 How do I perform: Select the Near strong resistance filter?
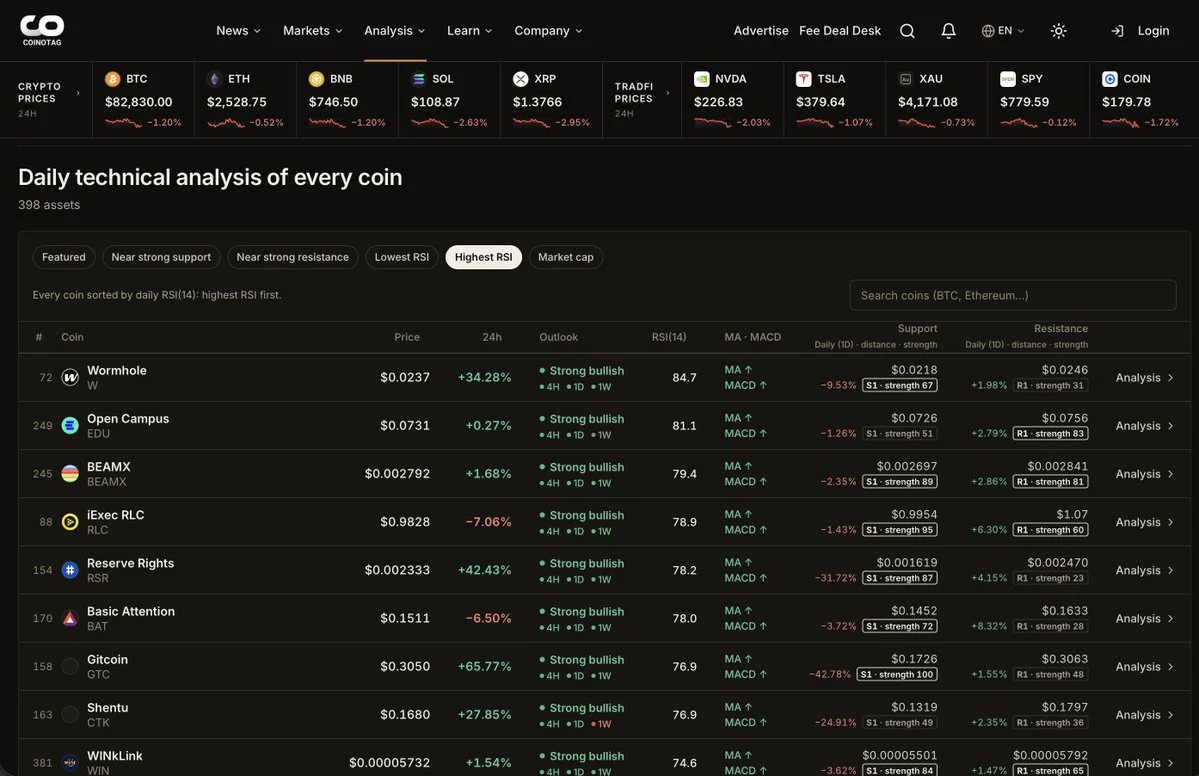pyautogui.click(x=293, y=257)
